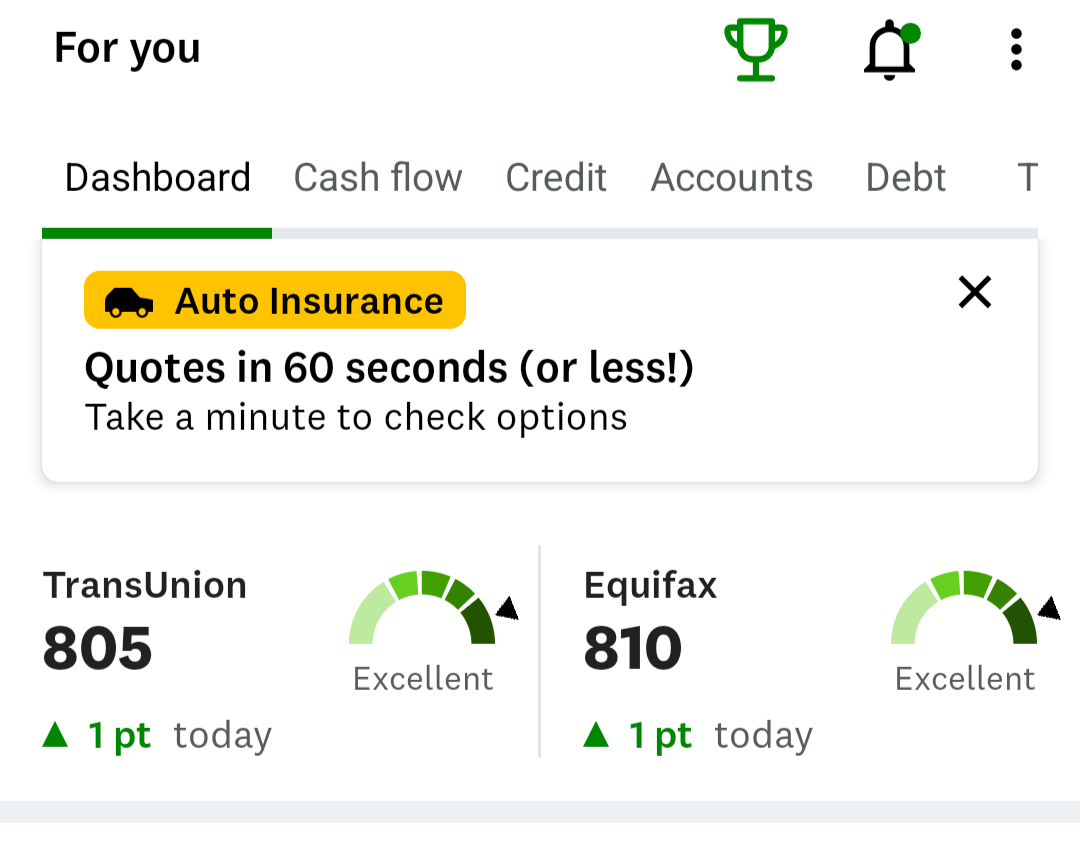Screen dimensions: 1080x847
Task: Click the Equifax score gauge
Action: (x=975, y=607)
